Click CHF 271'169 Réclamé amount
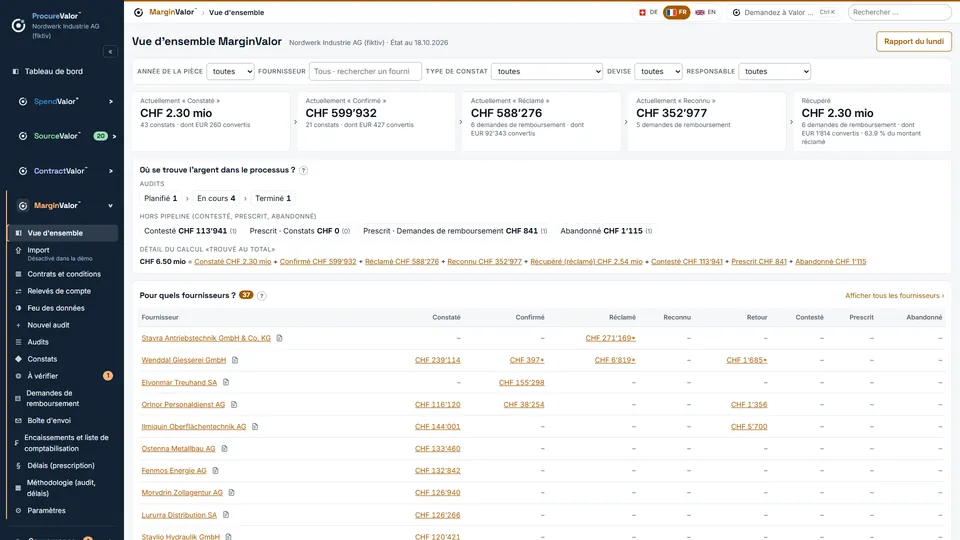Viewport: 960px width, 540px height. coord(610,338)
